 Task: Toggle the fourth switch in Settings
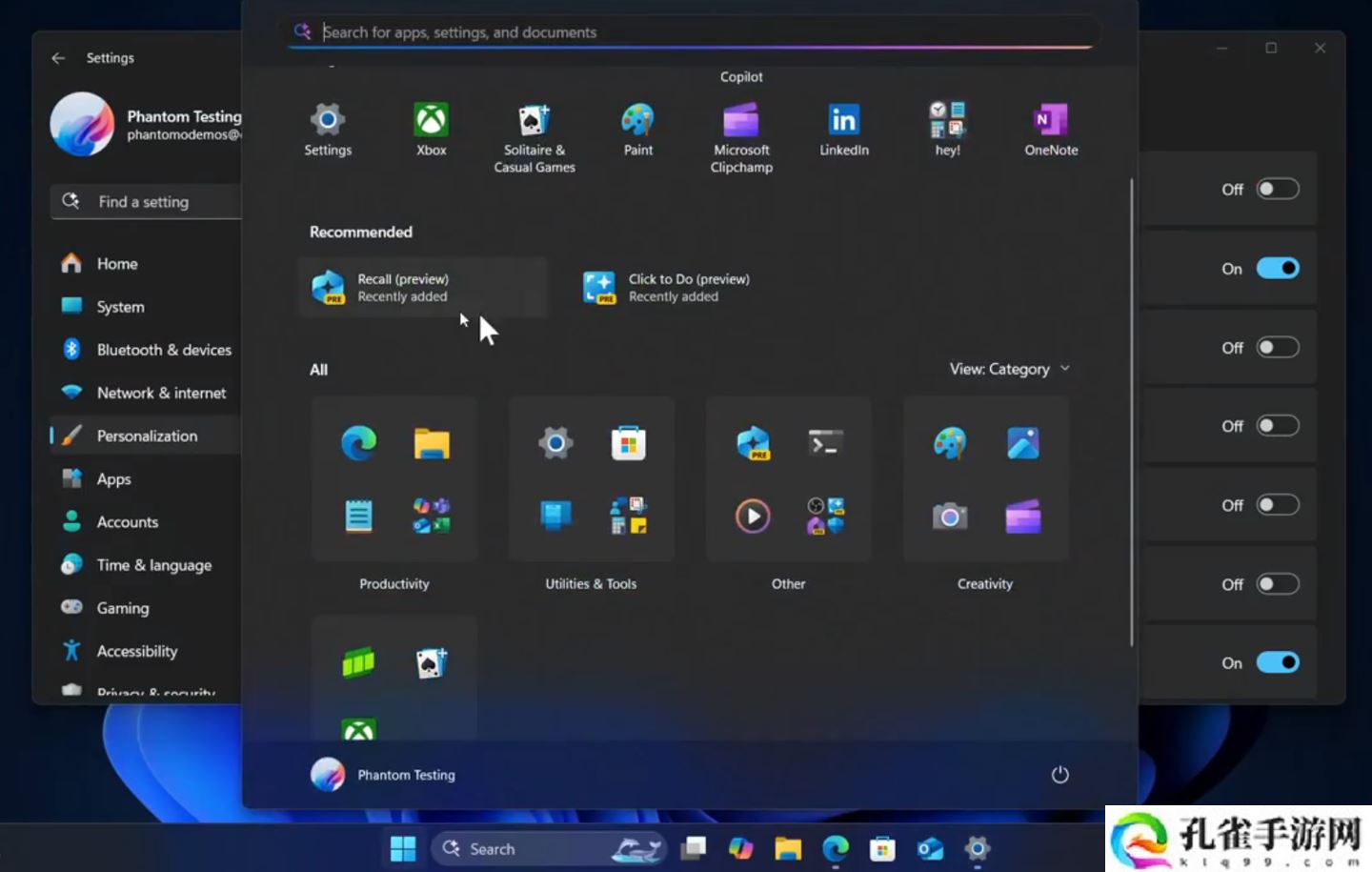tap(1278, 426)
